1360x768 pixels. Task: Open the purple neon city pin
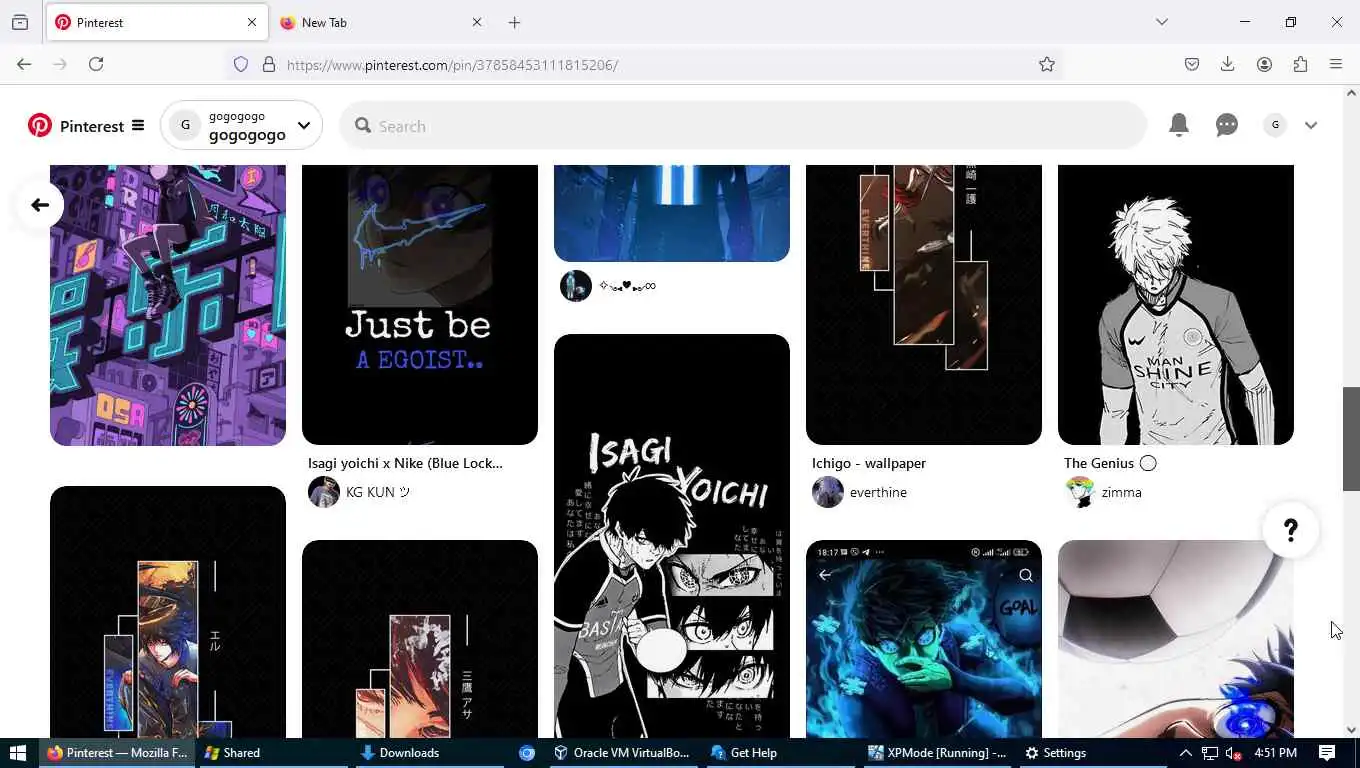pos(168,305)
